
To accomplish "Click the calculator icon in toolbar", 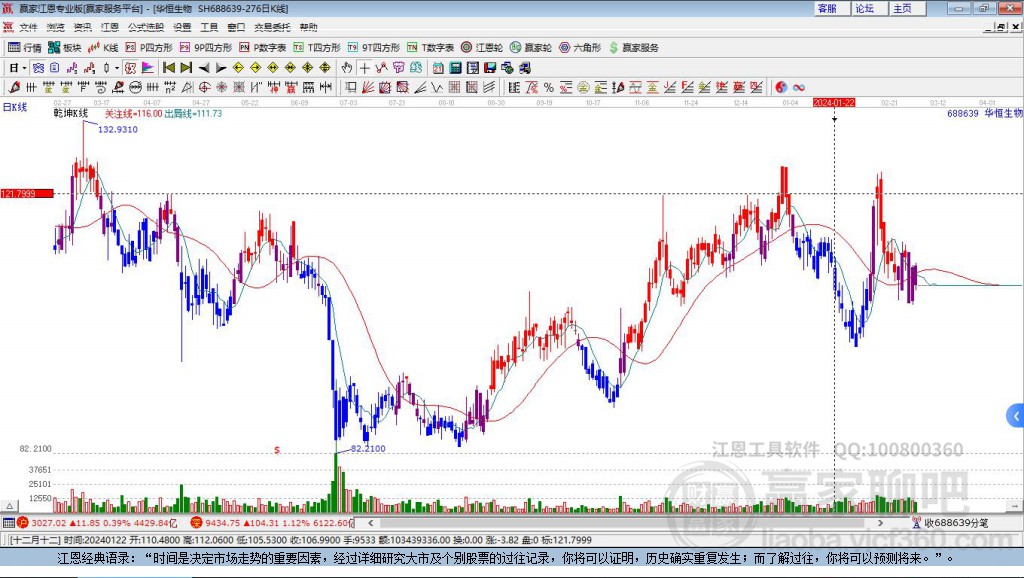I will [x=455, y=68].
